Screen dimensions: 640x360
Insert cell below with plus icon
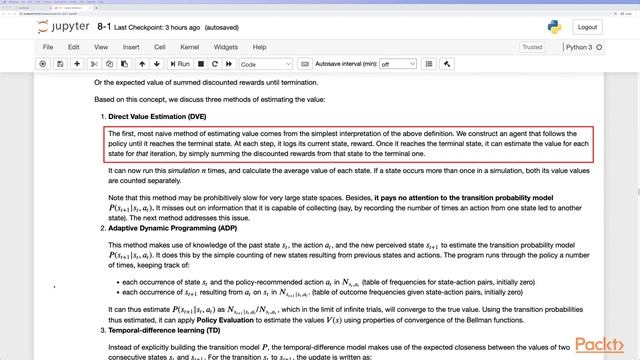(x=77, y=64)
